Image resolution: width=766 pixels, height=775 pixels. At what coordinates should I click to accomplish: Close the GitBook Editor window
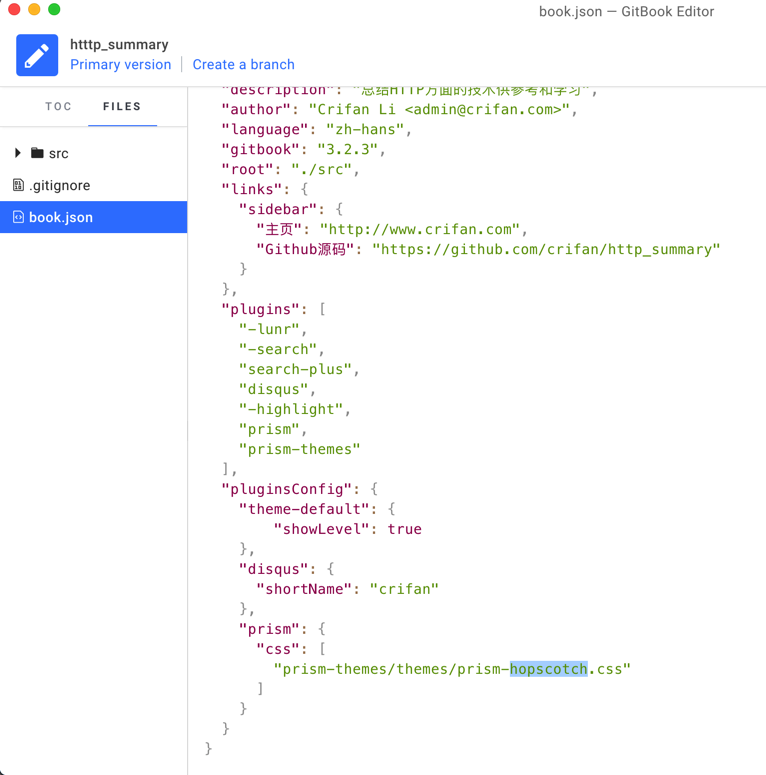coord(14,10)
